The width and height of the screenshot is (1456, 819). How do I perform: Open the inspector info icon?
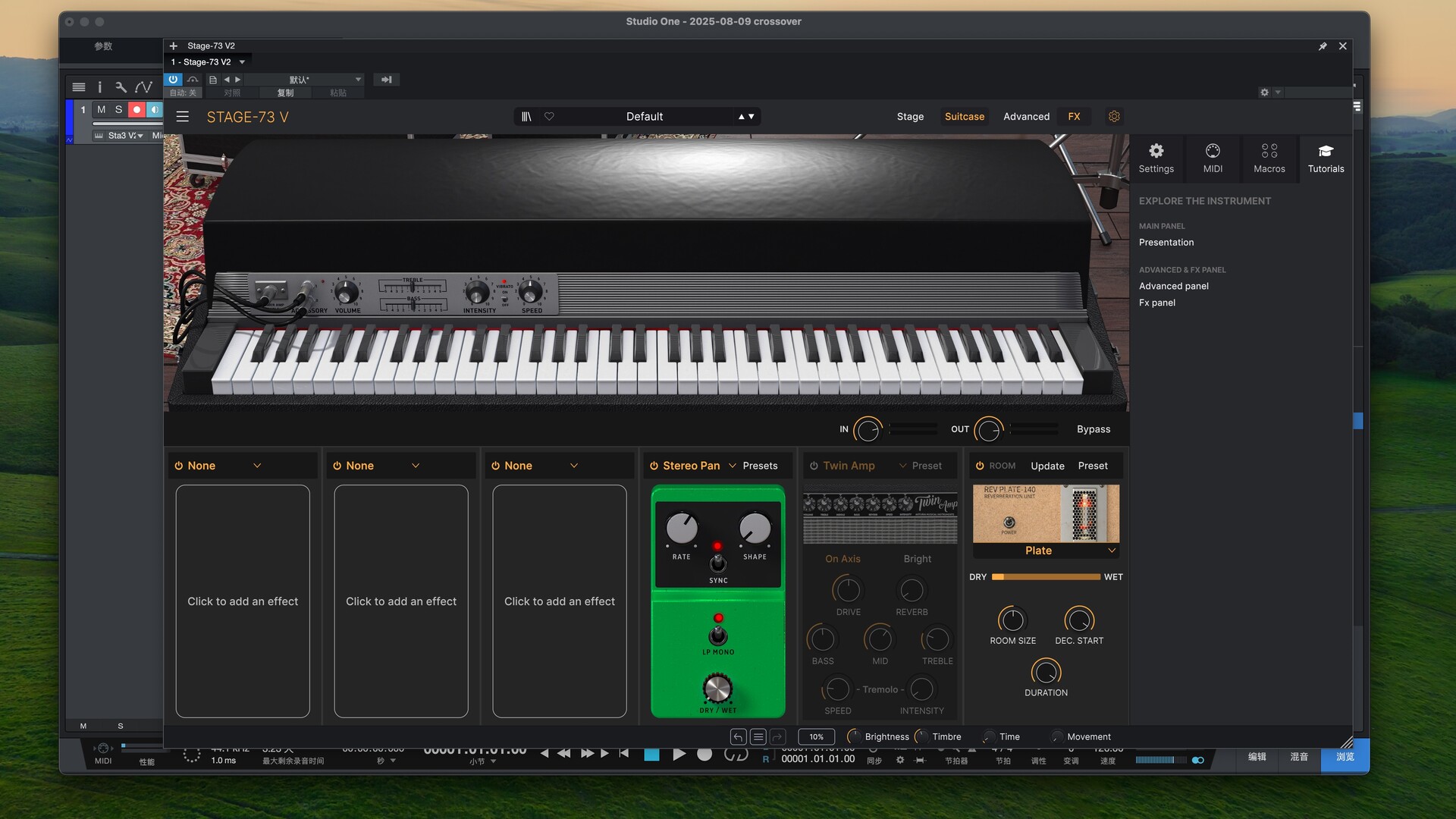(x=99, y=87)
